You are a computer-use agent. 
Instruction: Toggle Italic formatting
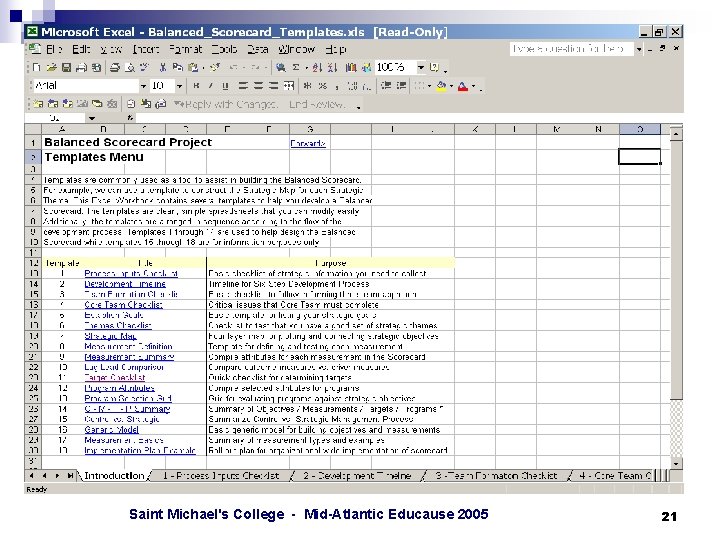click(211, 86)
